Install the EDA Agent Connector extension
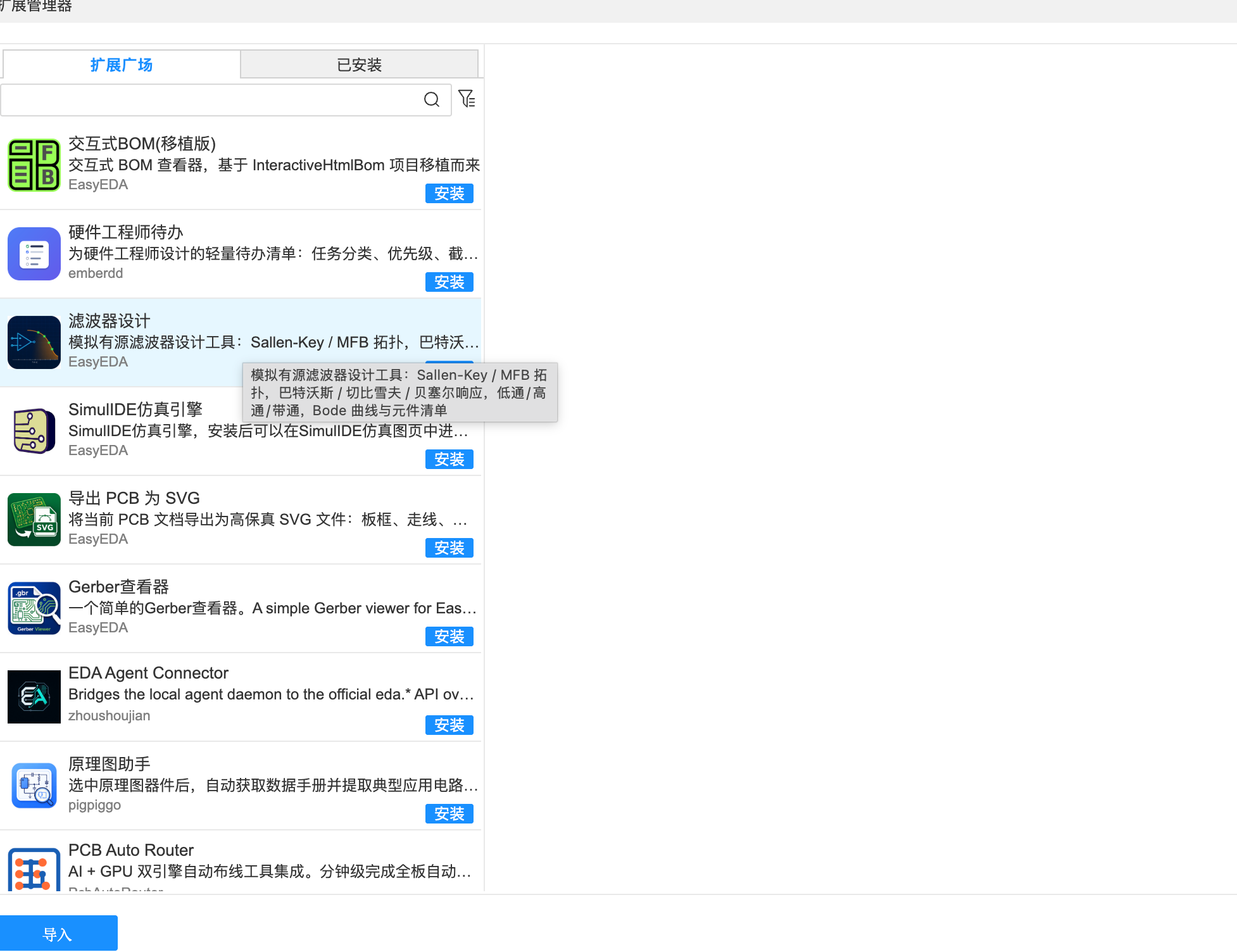Viewport: 1237px width, 952px height. click(449, 725)
